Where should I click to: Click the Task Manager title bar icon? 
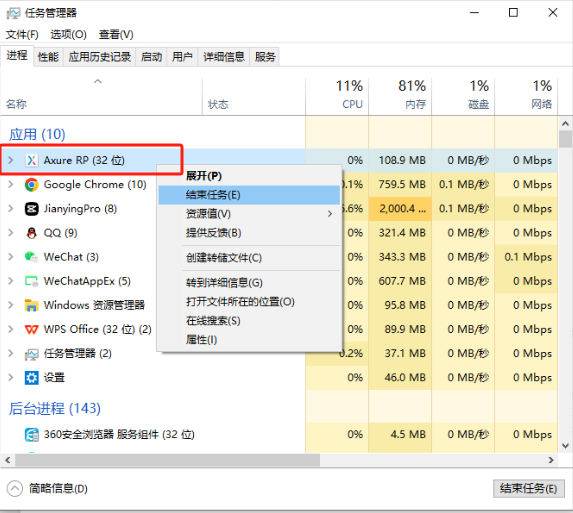pos(14,14)
